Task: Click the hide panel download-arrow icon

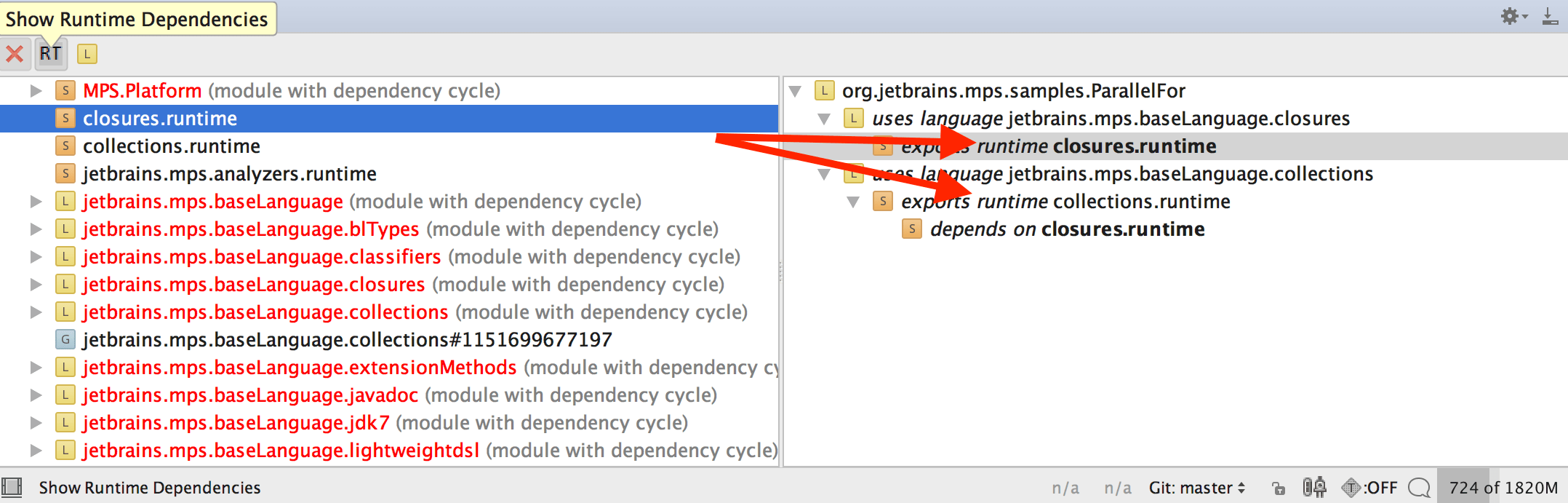Action: [1549, 16]
